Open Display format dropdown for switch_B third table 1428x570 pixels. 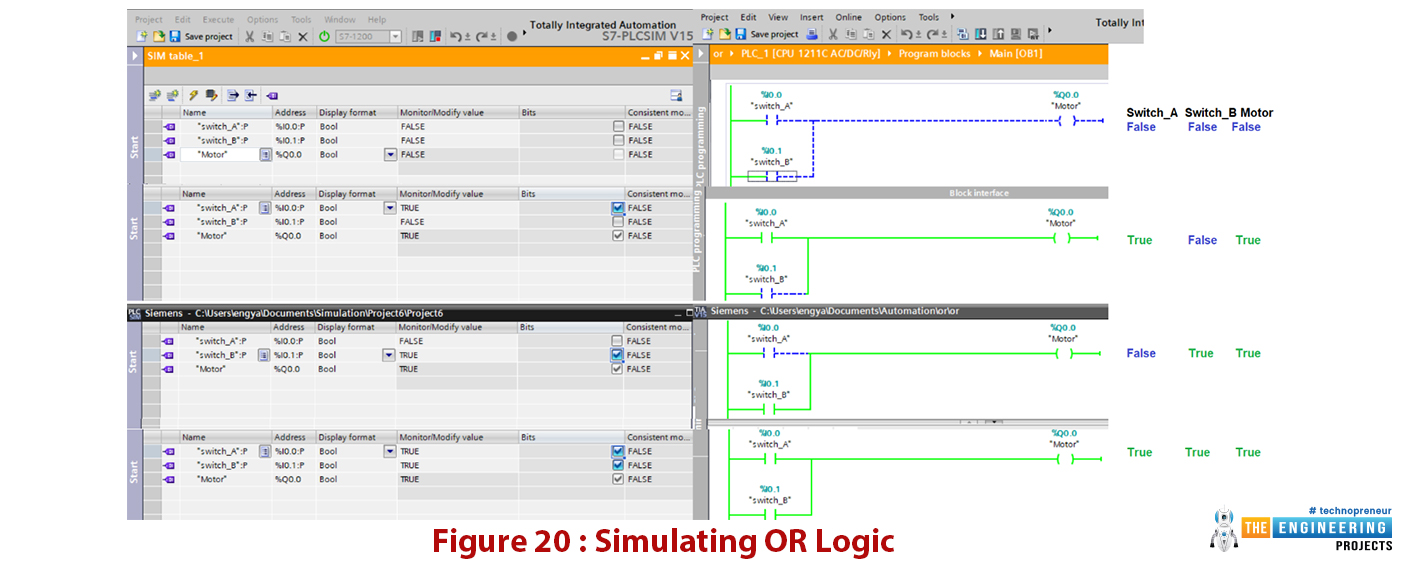(x=390, y=355)
